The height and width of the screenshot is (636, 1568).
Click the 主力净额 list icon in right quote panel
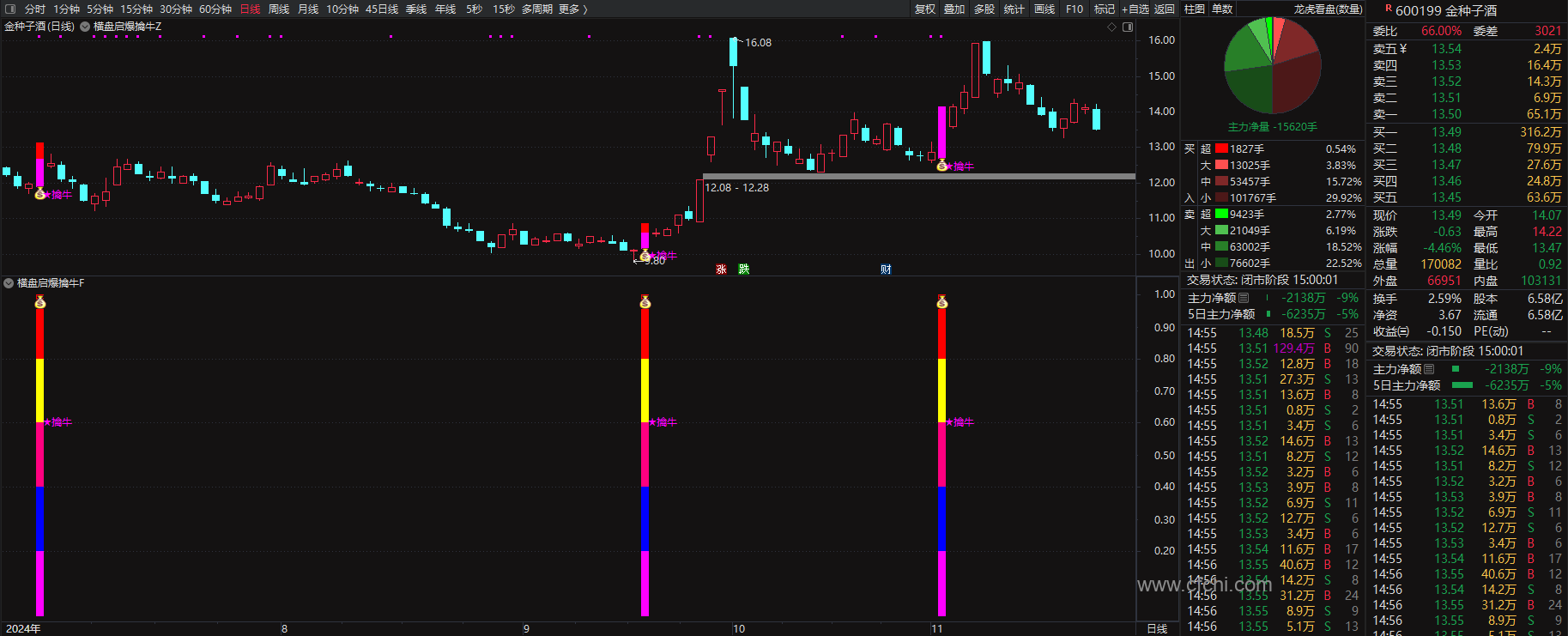click(x=1429, y=369)
